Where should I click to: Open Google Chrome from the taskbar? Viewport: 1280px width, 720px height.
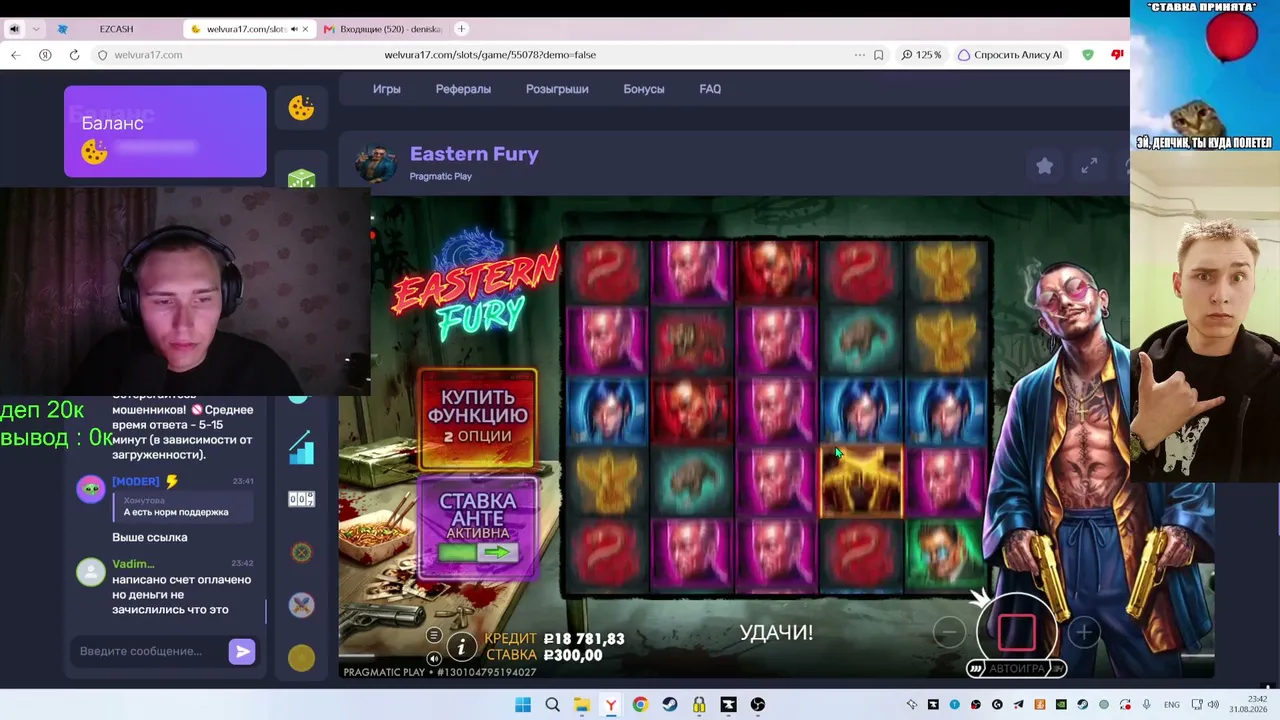point(640,705)
